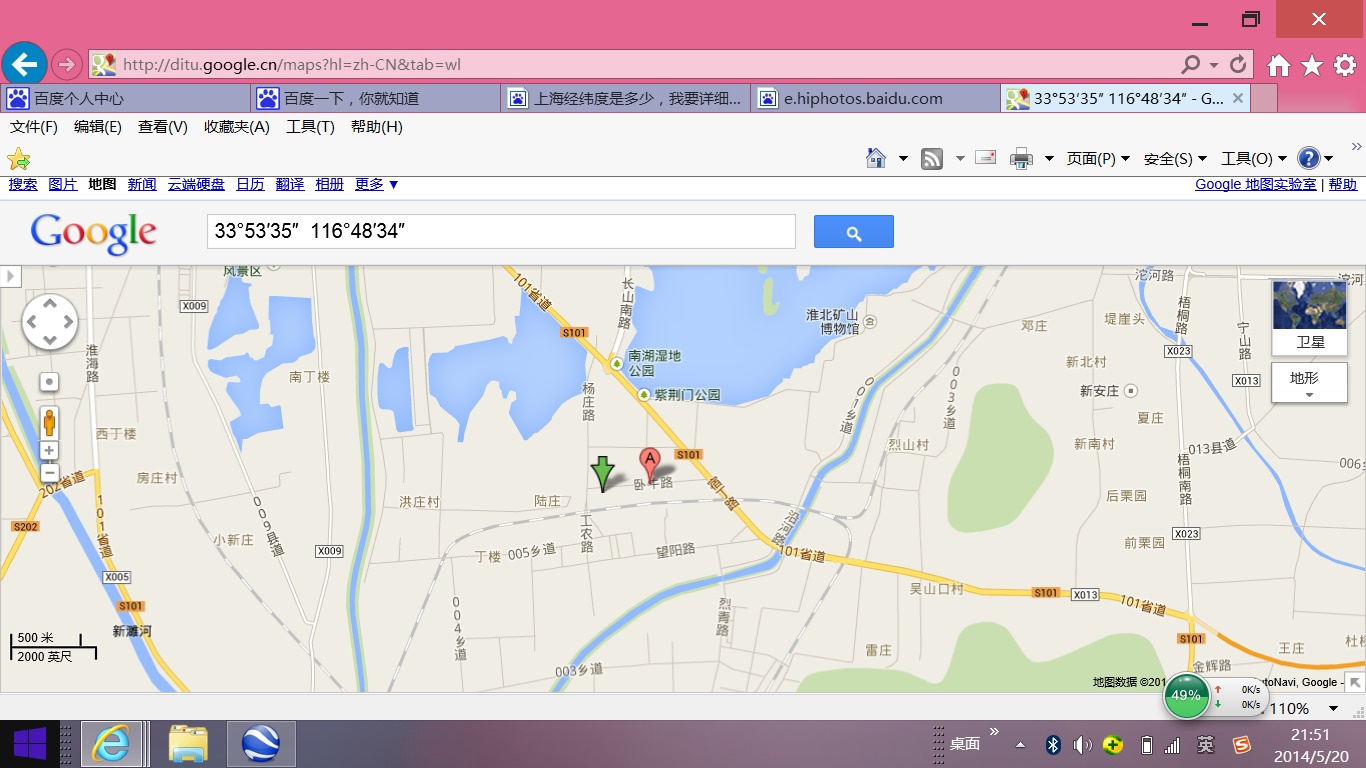The width and height of the screenshot is (1366, 768).
Task: Open browser settings gear icon
Action: point(1345,65)
